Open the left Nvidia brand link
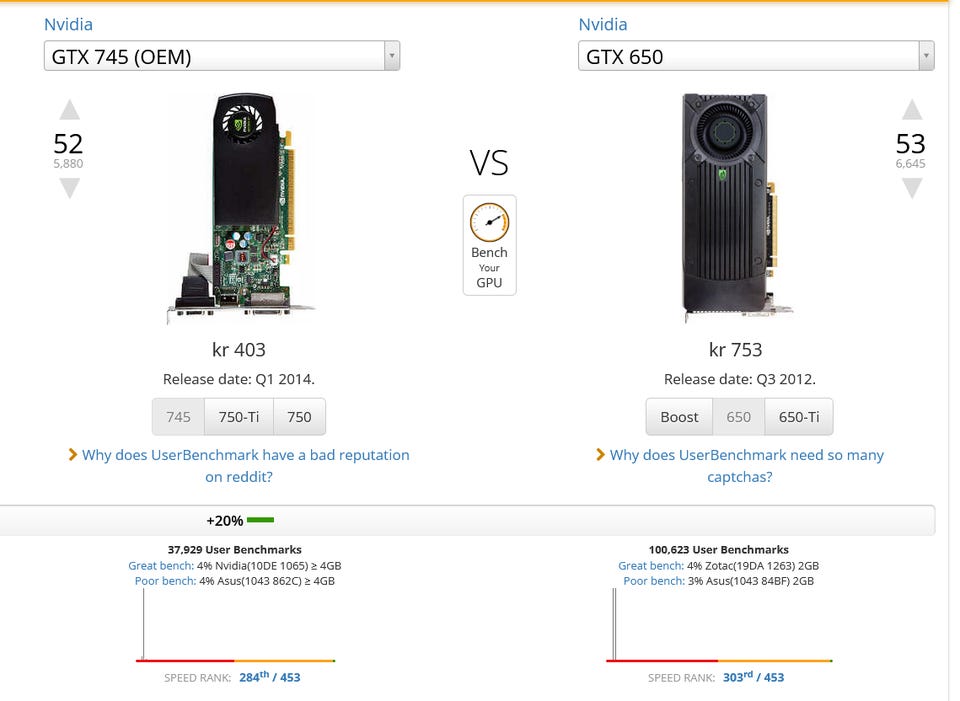960x701 pixels. pos(68,24)
